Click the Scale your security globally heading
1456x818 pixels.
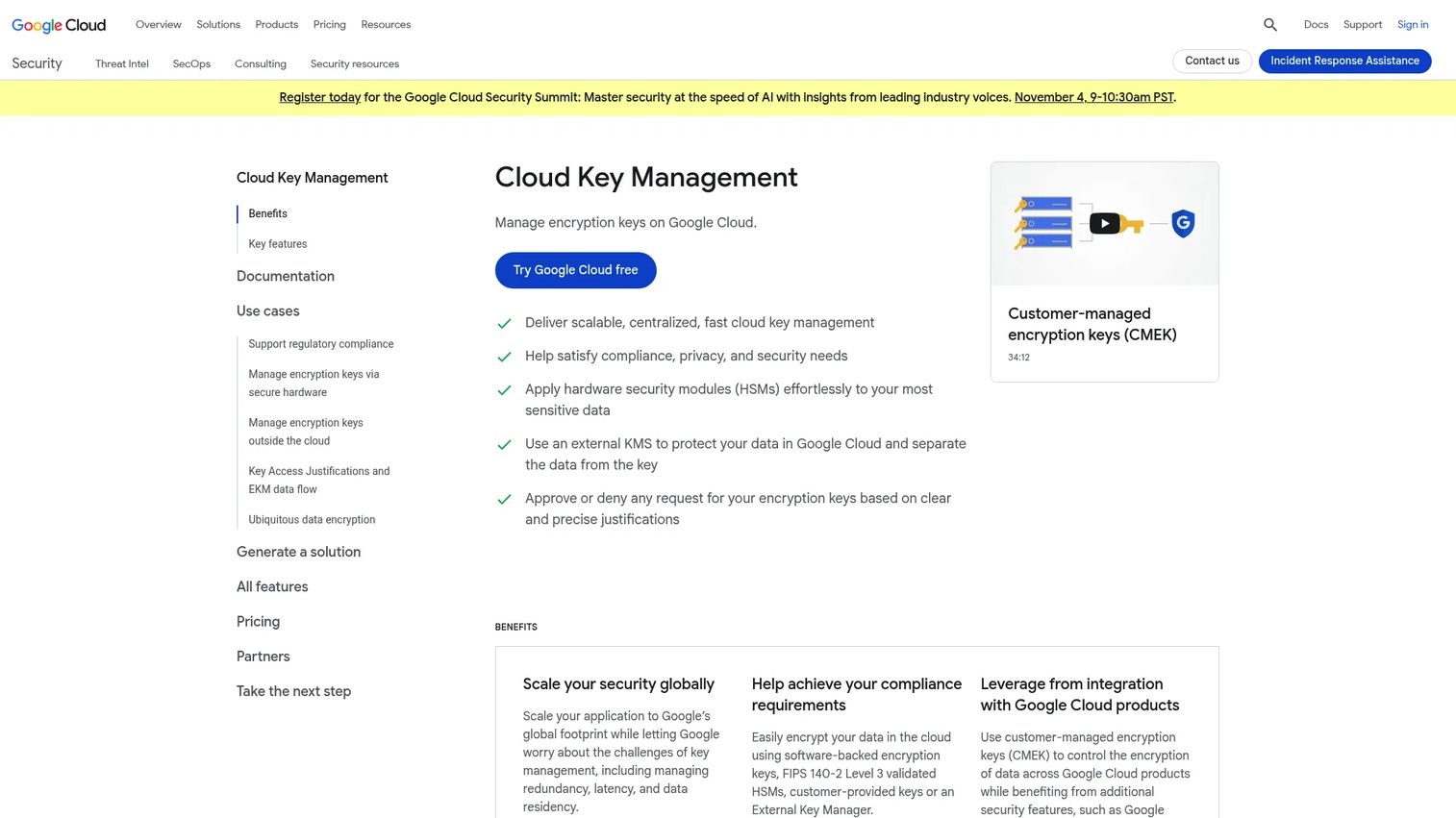[x=618, y=684]
